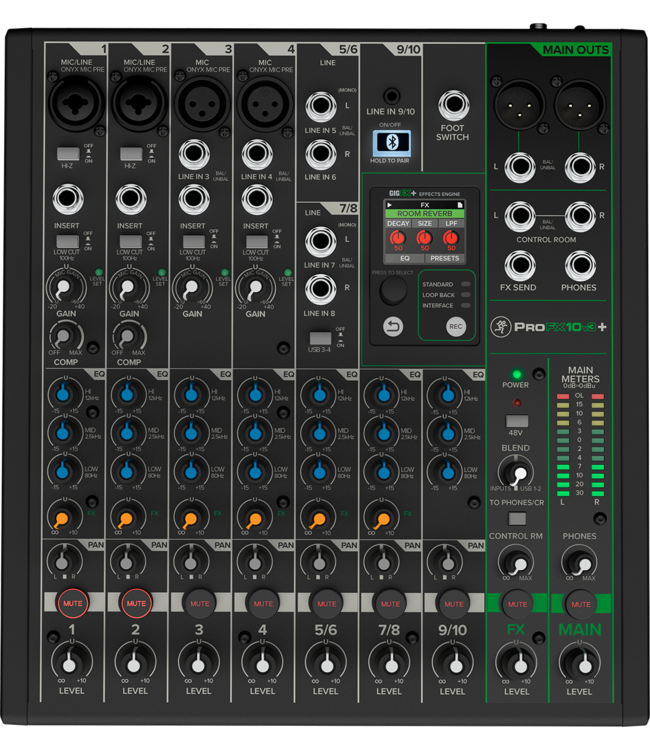Click channel 1 MIC/LINE combo jack
Viewport: 650px width, 750px height.
coord(75,102)
